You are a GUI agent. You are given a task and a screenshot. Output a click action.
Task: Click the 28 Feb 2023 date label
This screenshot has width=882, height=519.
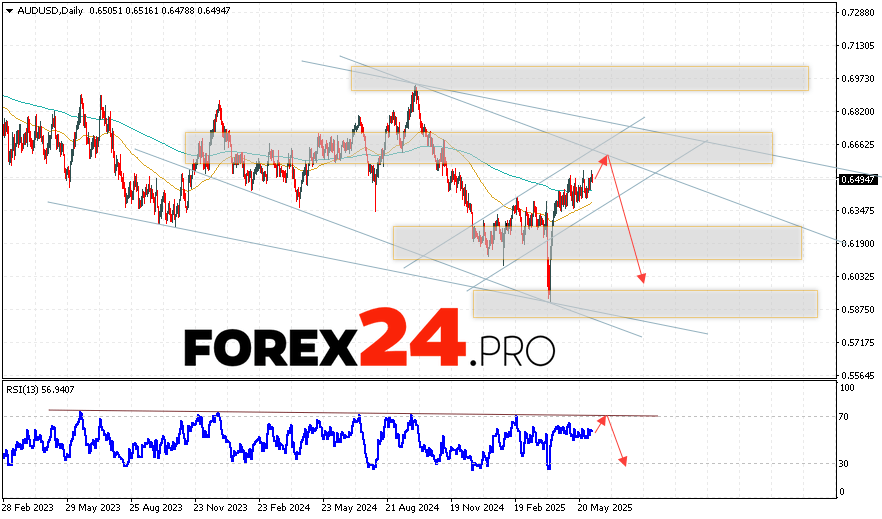click(x=28, y=507)
